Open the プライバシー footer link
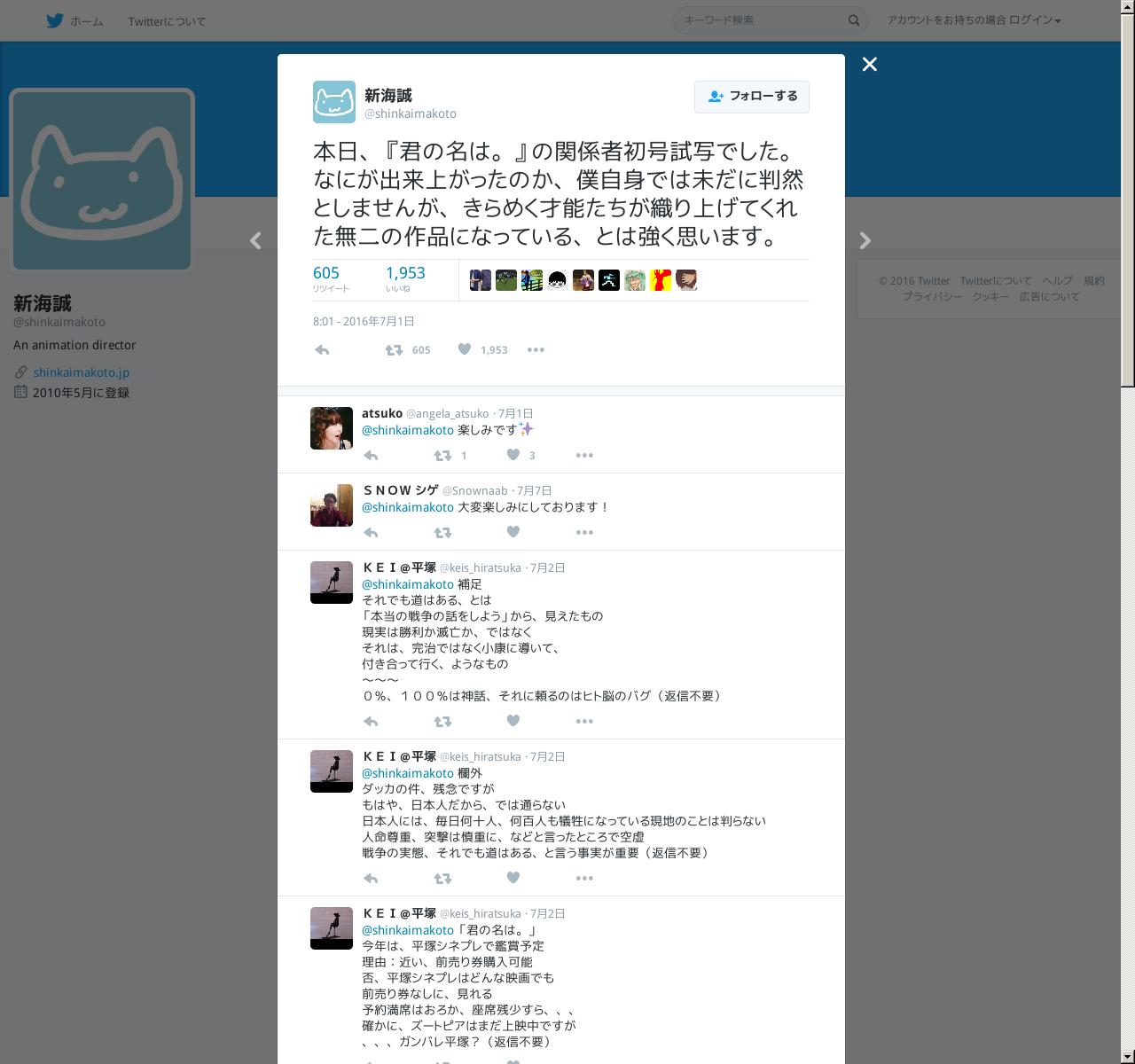Viewport: 1135px width, 1064px height. click(933, 297)
